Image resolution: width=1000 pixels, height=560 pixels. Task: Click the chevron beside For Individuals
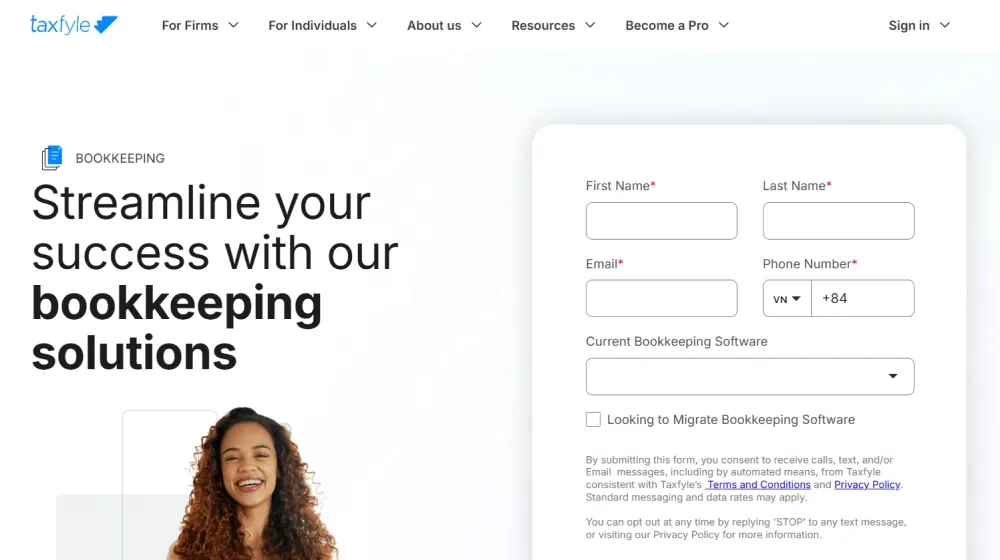point(372,25)
